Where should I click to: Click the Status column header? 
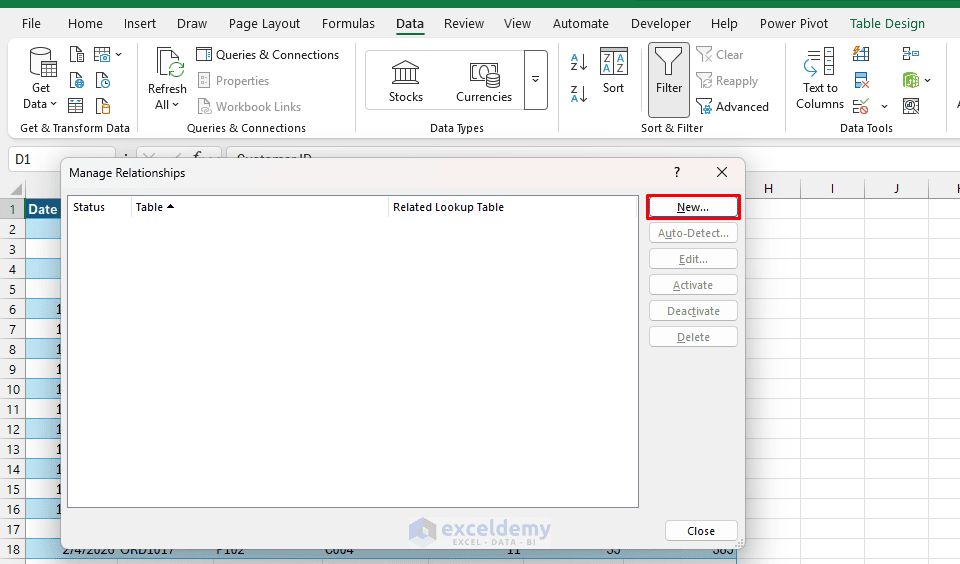click(x=99, y=207)
